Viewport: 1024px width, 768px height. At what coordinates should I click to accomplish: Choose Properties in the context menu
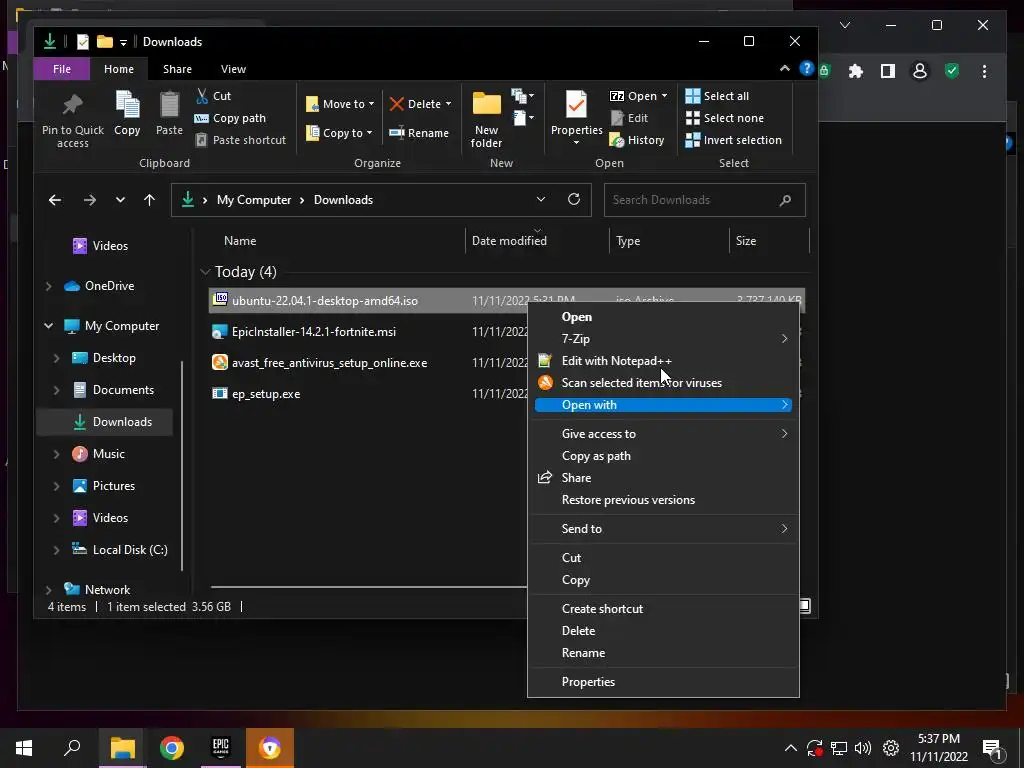[663, 682]
